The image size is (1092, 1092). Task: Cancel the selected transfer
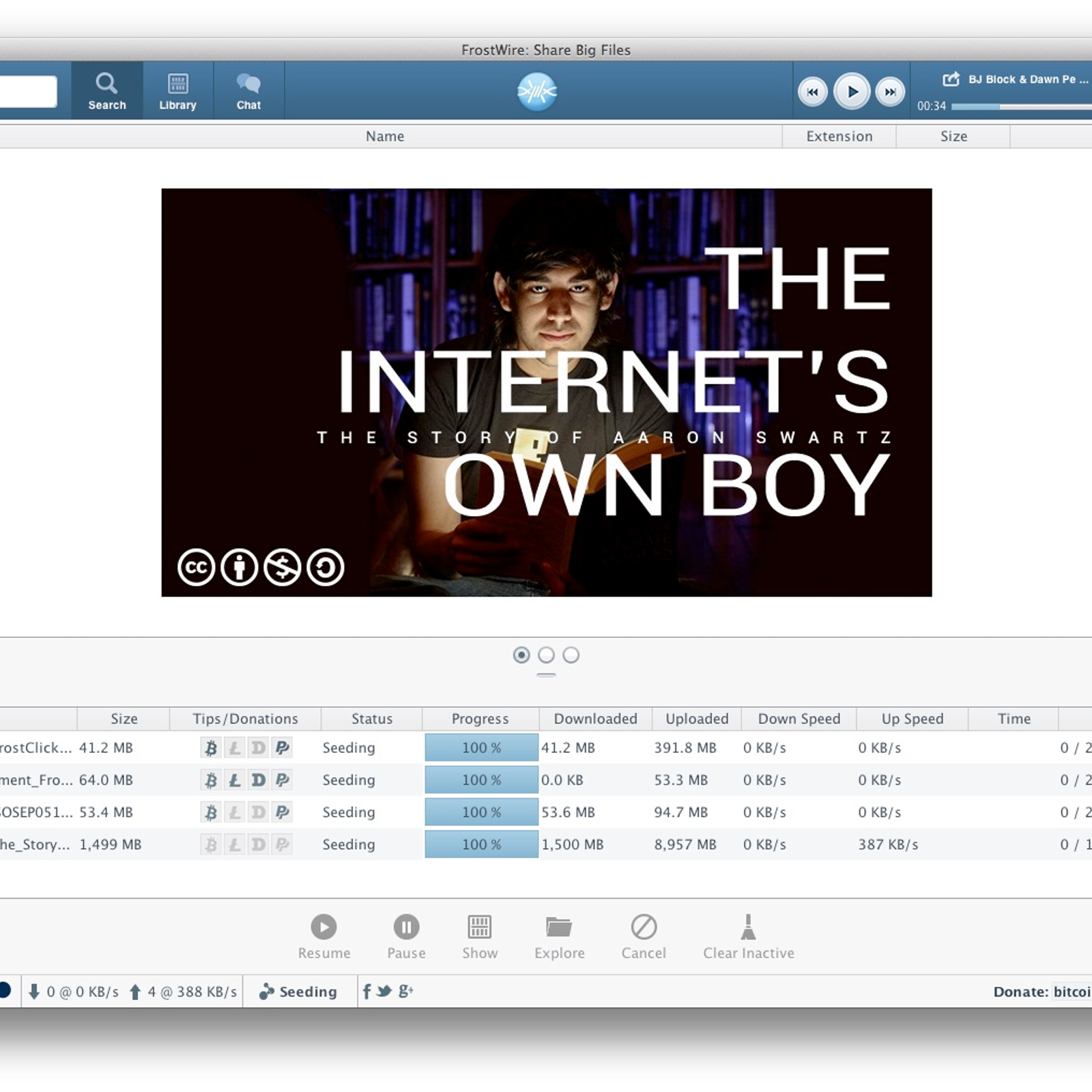tap(644, 937)
